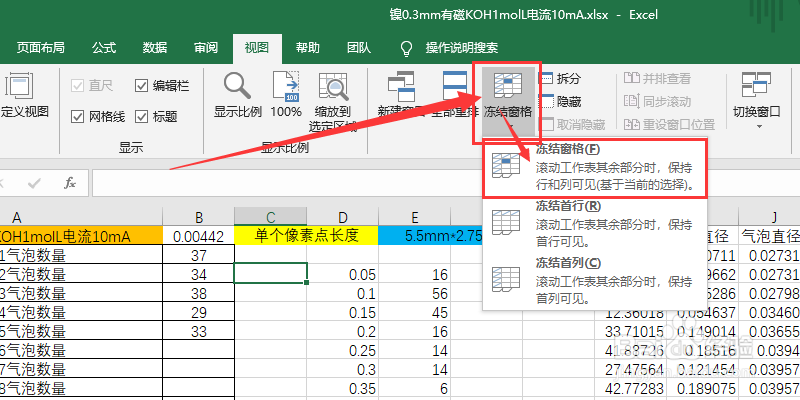This screenshot has width=800, height=400.
Task: Click cell E with value 6
Action: [x=414, y=388]
